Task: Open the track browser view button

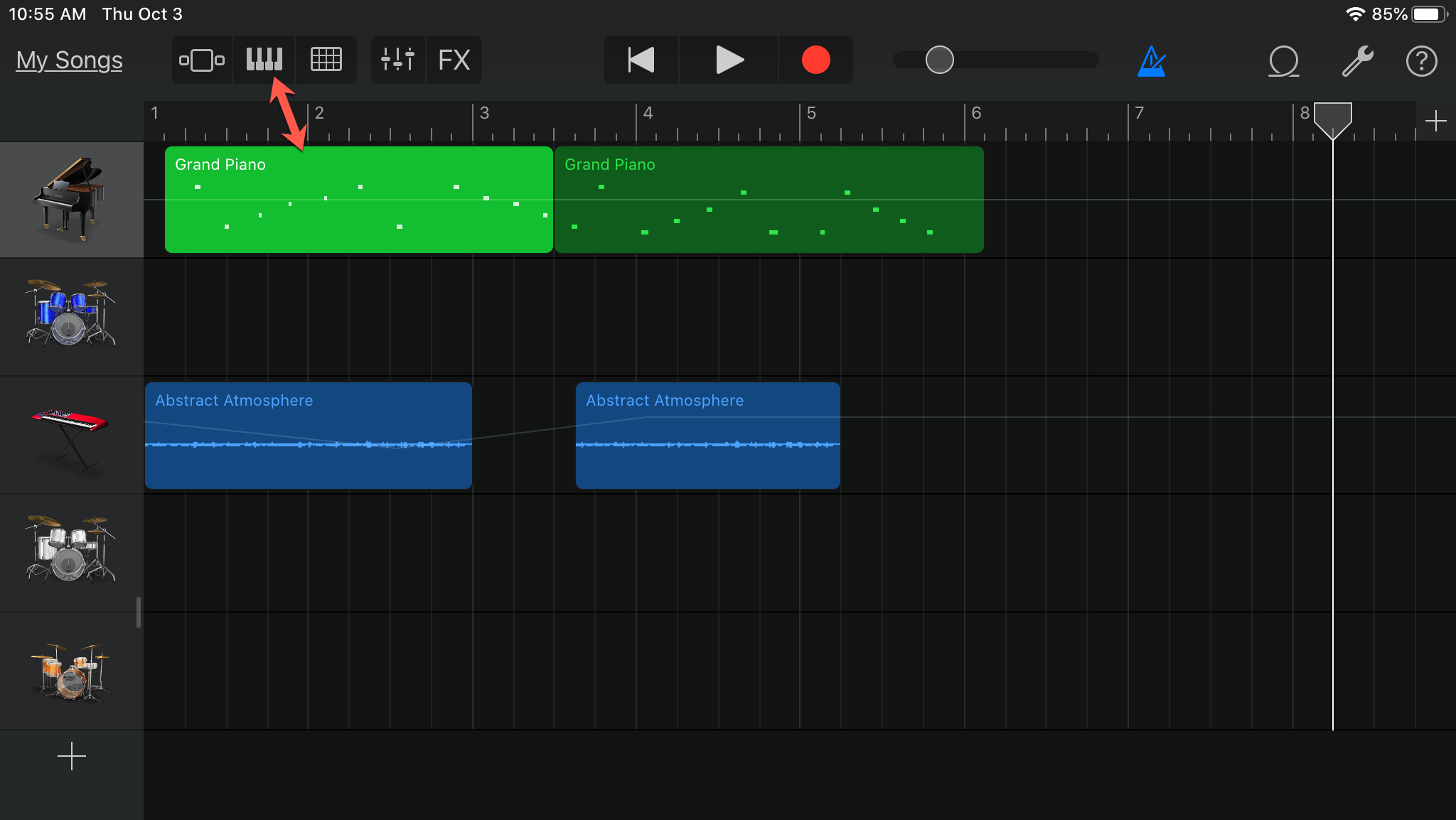Action: (202, 60)
